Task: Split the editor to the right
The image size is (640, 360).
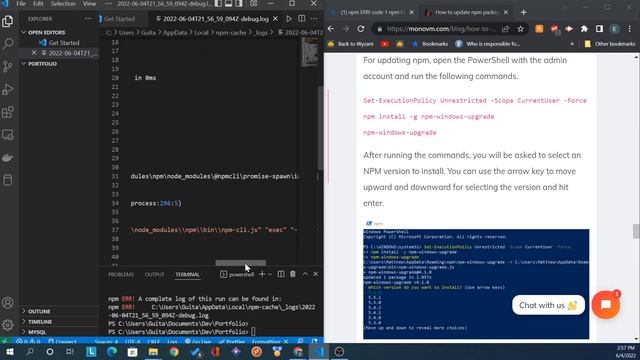Action: pyautogui.click(x=302, y=19)
